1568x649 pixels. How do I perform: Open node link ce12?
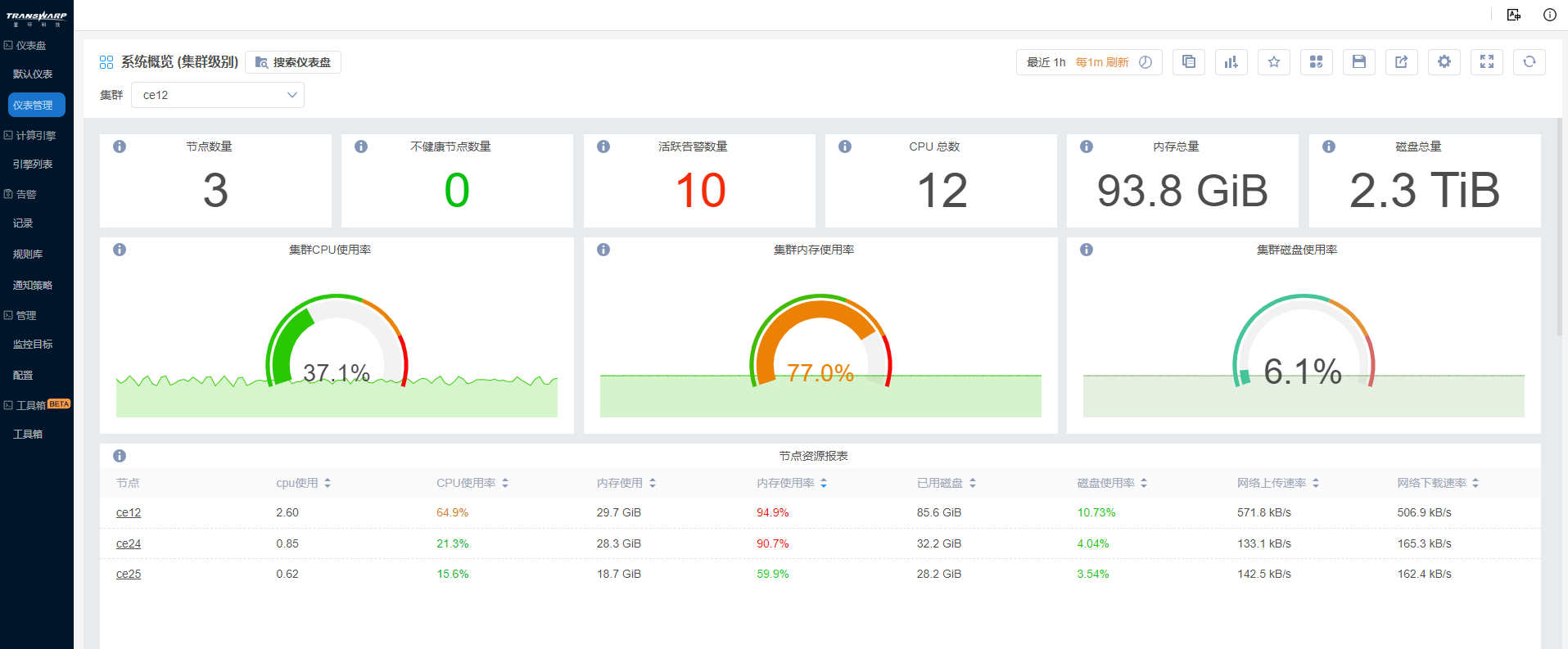129,513
